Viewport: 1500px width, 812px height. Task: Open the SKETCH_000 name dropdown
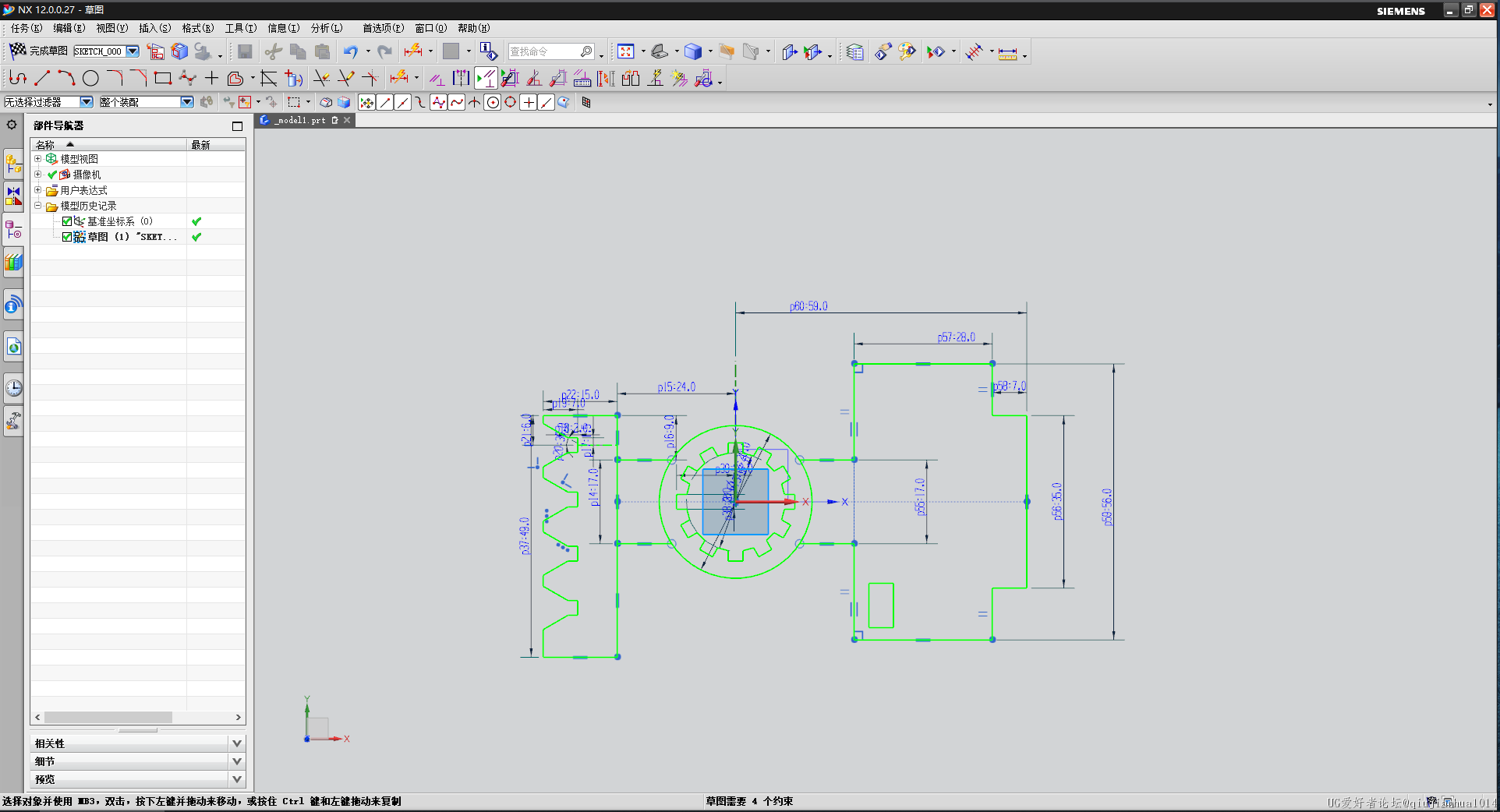tap(133, 51)
